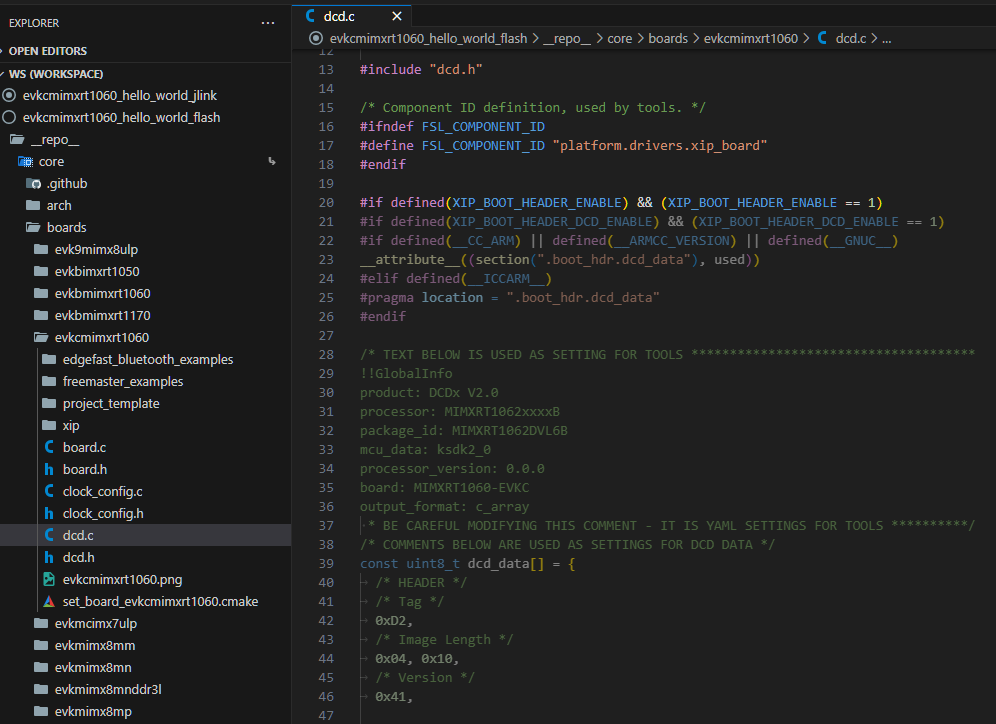Select the evkcmimxrt1060_hello_world_flash project radio

[x=10, y=117]
